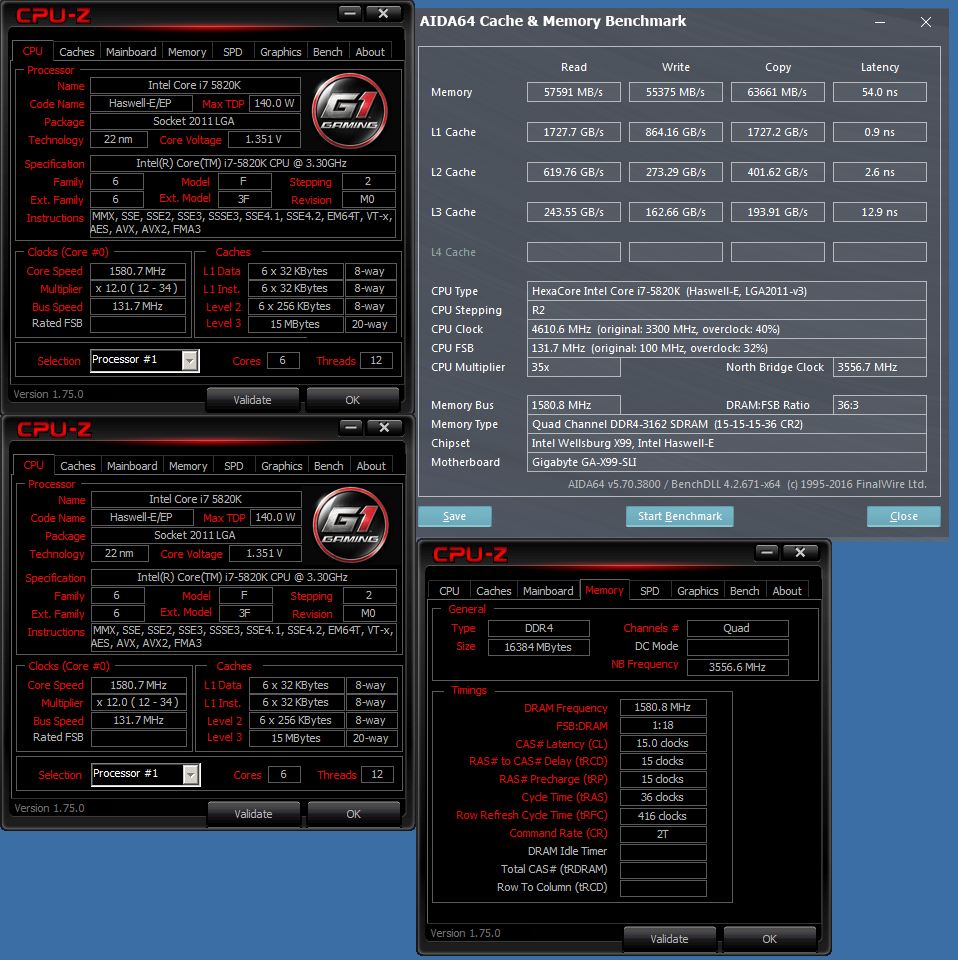Viewport: 958px width, 960px height.
Task: Select Command Rate 2T field
Action: [663, 834]
